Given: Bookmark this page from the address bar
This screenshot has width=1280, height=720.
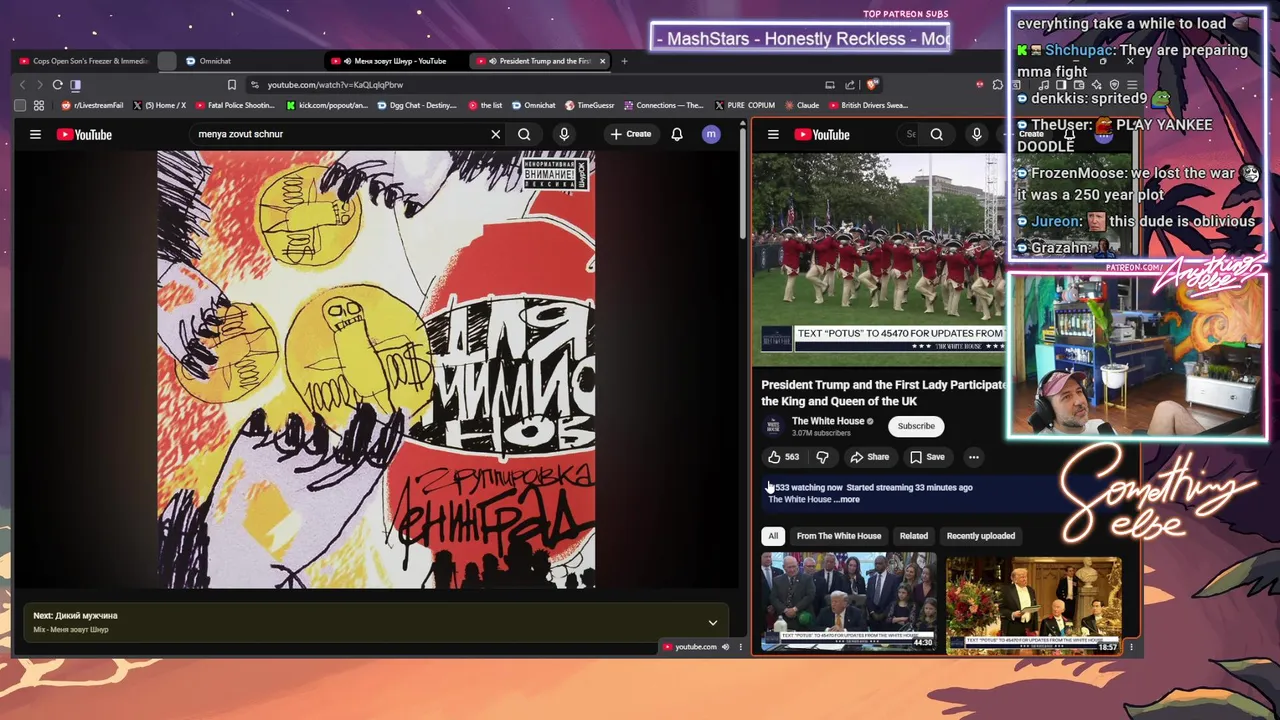Looking at the screenshot, I should (x=232, y=85).
